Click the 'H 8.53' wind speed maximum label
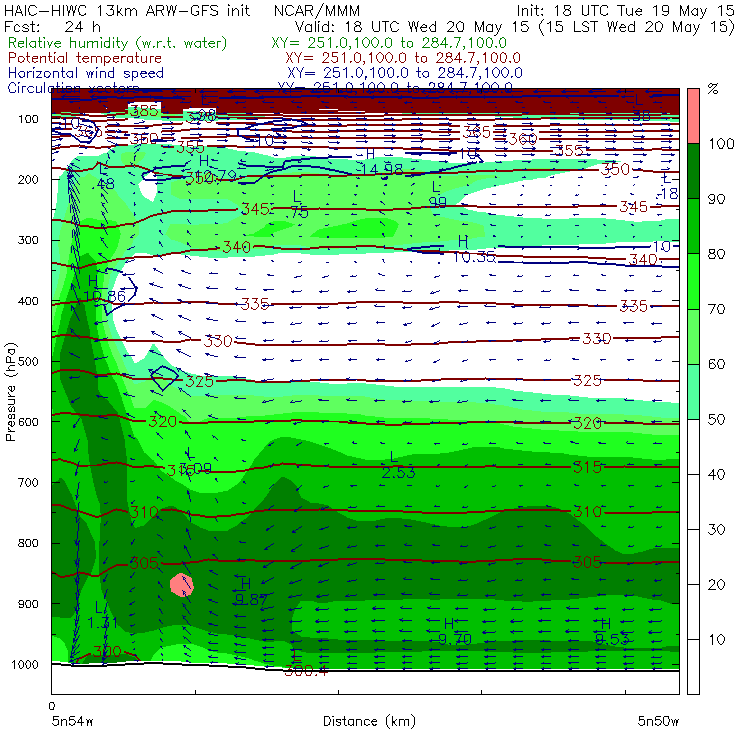Viewport: 740px width, 740px height. click(x=612, y=631)
